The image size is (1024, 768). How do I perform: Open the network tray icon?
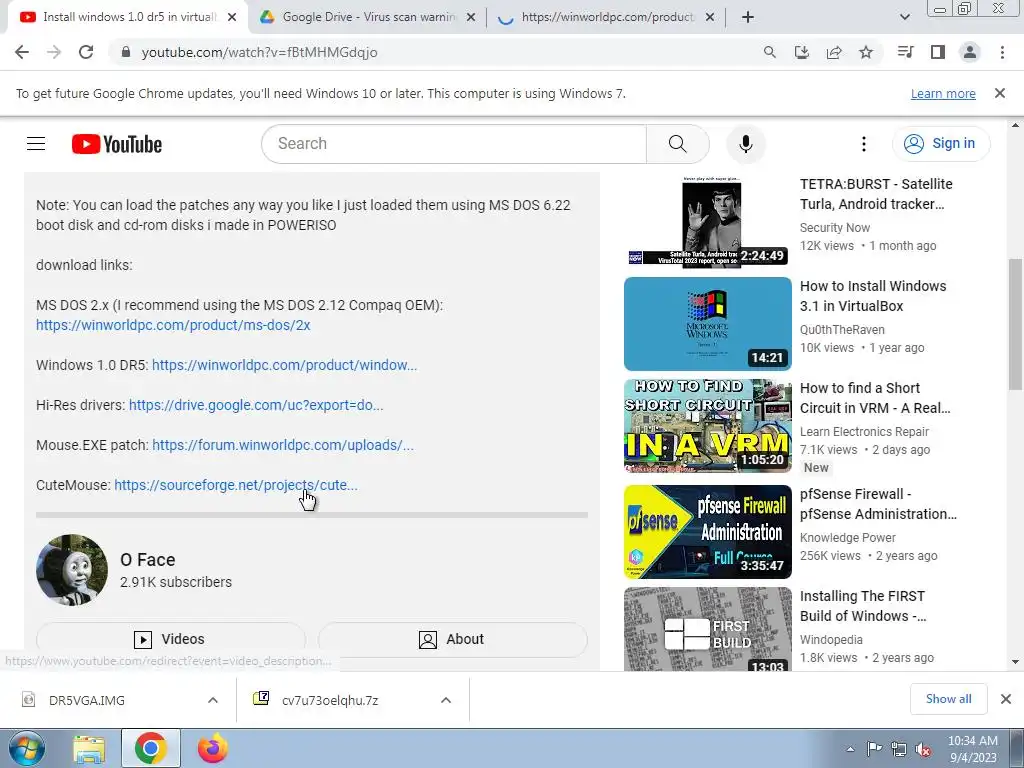(x=899, y=749)
